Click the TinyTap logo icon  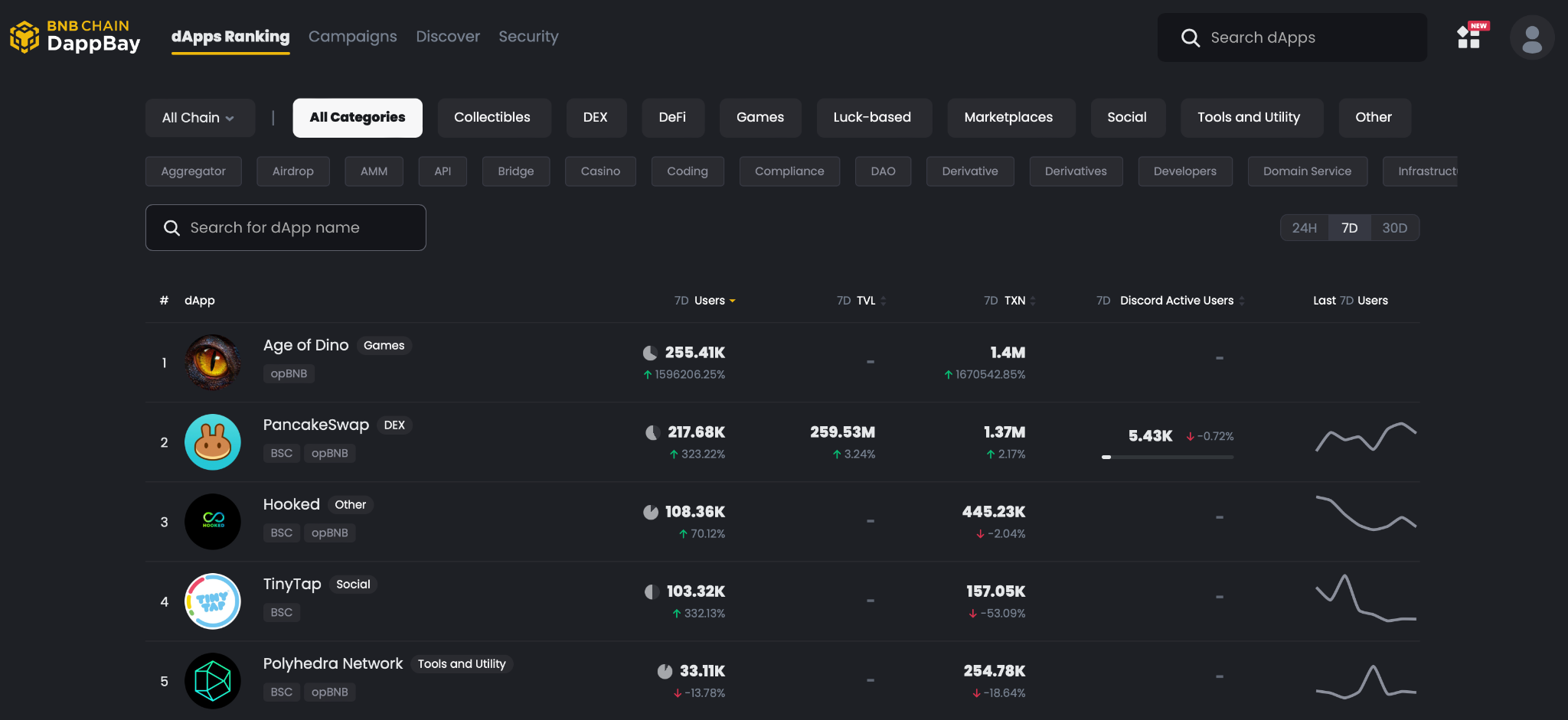click(213, 601)
